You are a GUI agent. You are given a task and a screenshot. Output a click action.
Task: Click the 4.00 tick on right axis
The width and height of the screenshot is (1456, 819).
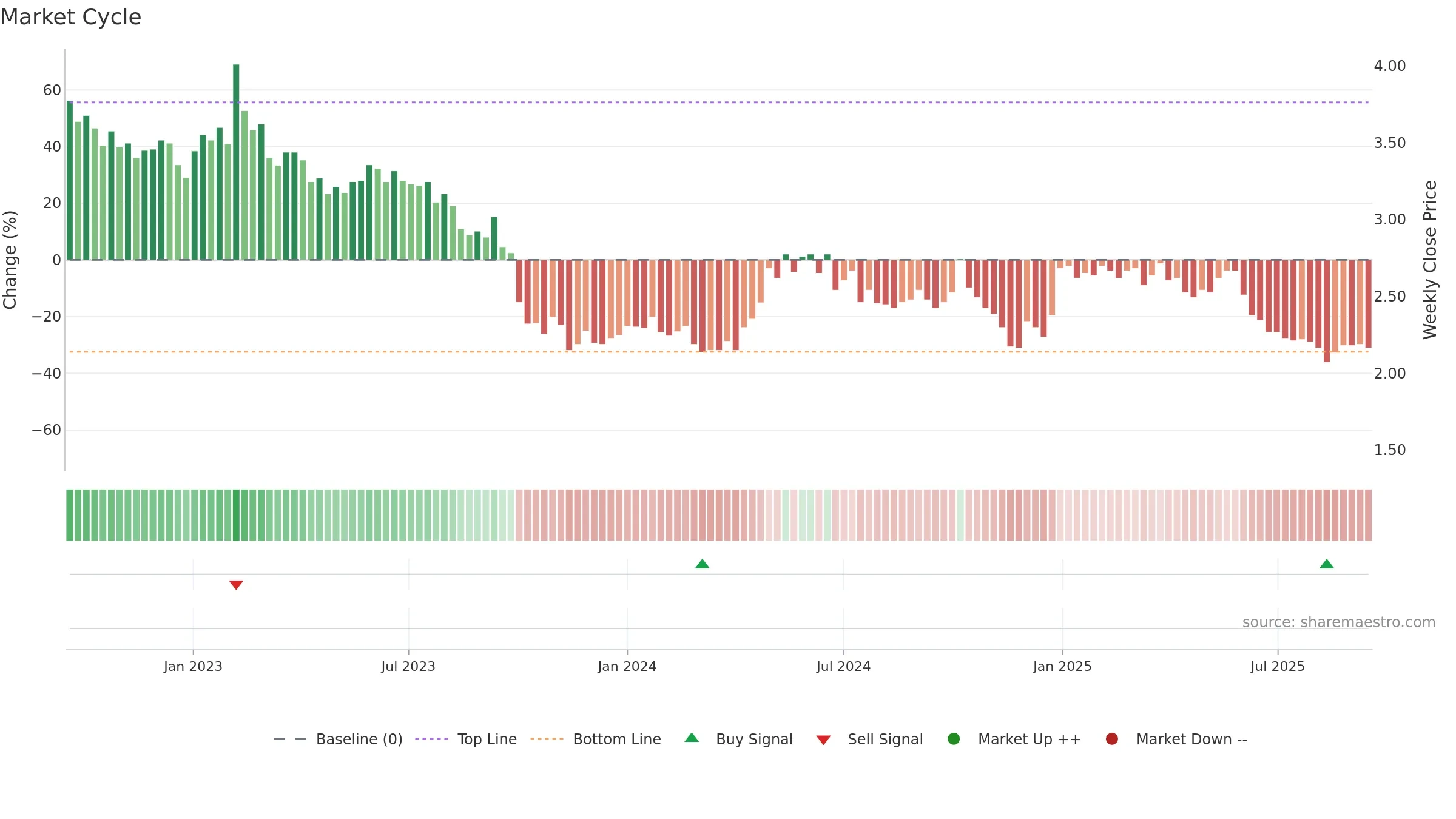tap(1390, 66)
